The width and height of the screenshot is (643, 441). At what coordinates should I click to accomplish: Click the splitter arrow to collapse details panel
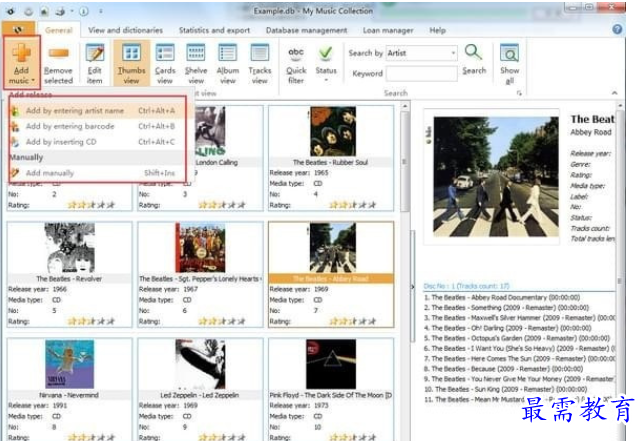click(x=413, y=287)
